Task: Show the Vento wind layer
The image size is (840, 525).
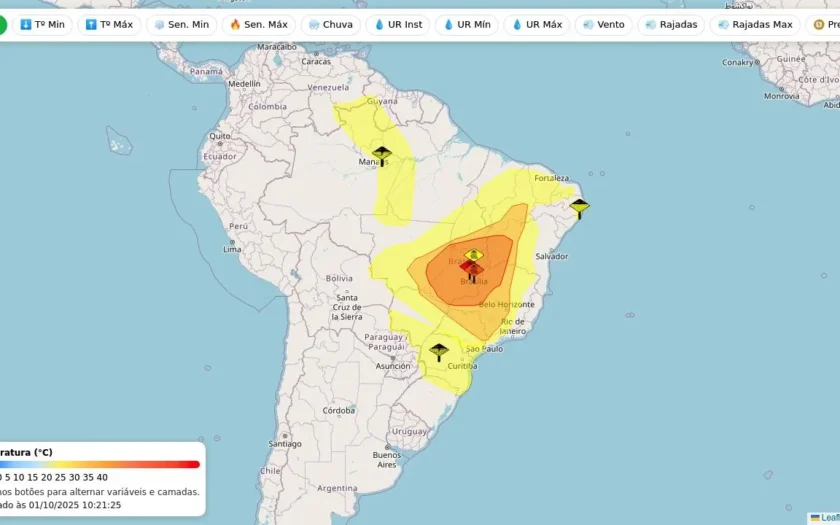Action: pyautogui.click(x=603, y=24)
